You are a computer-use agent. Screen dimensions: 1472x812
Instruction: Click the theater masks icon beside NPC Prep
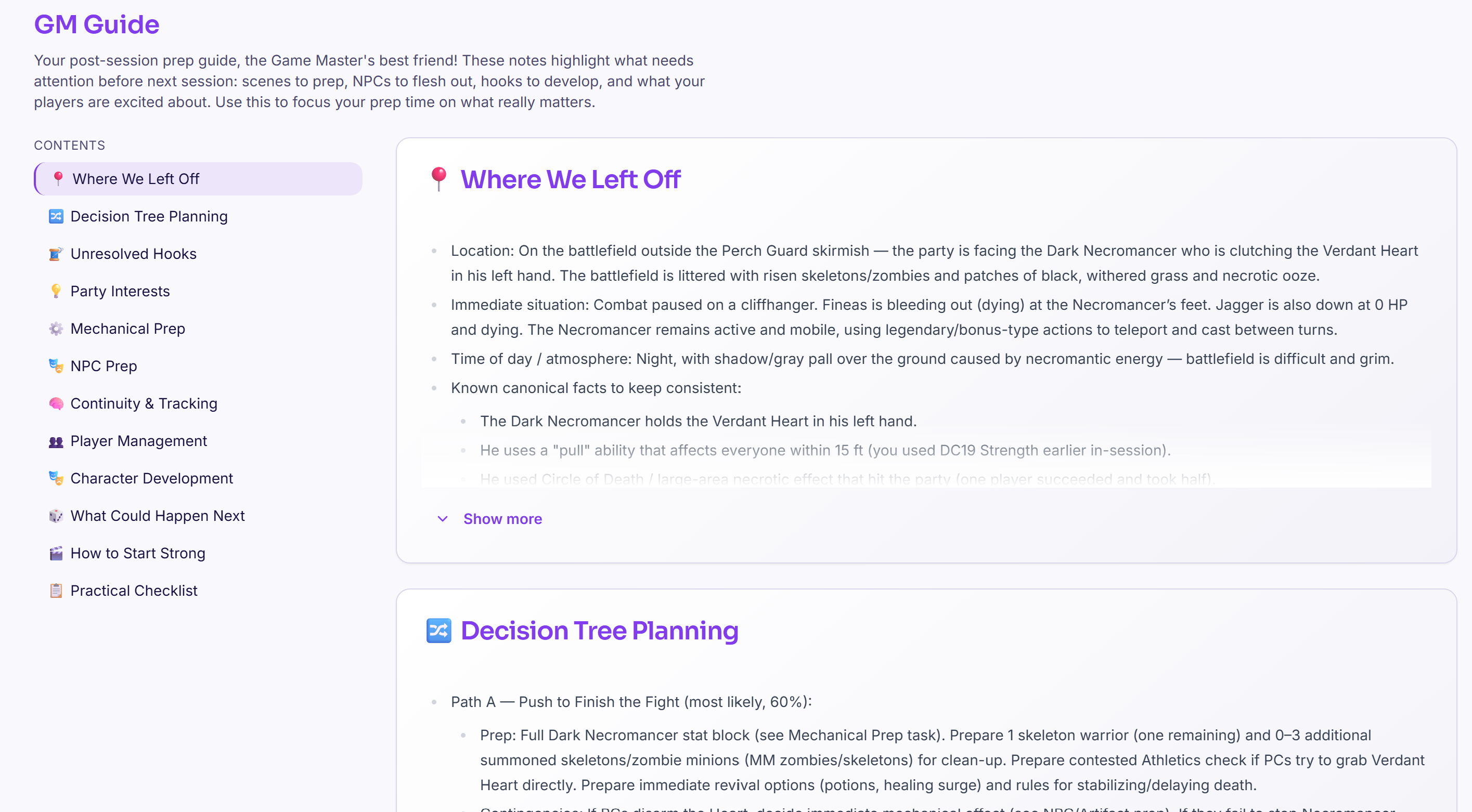click(56, 366)
